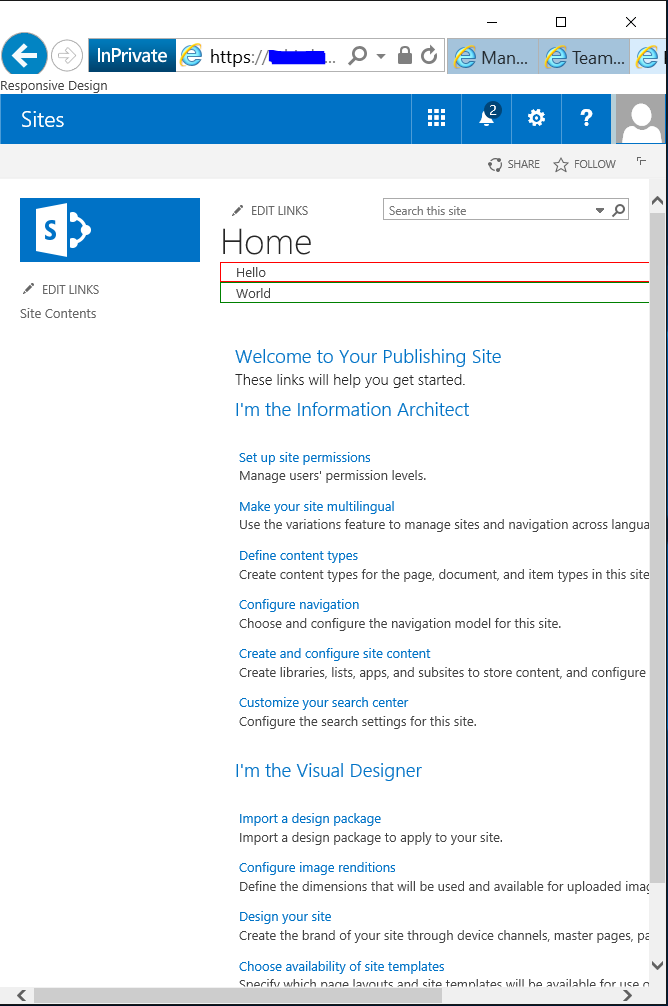Screen dimensions: 668x1006
Task: Click EDIT LINKS in left navigation
Action: point(61,289)
